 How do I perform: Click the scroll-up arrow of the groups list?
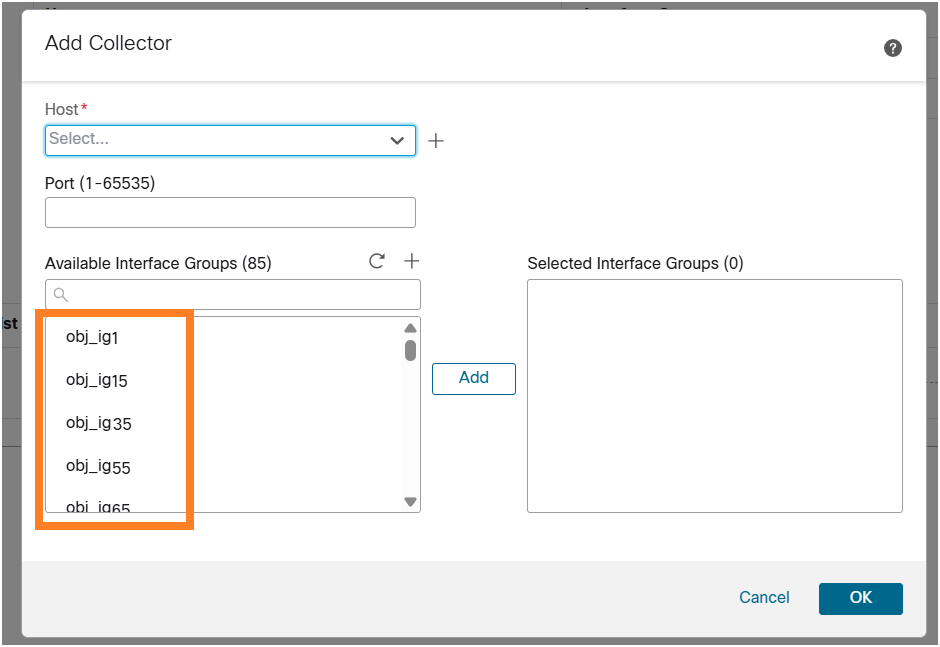coord(410,327)
